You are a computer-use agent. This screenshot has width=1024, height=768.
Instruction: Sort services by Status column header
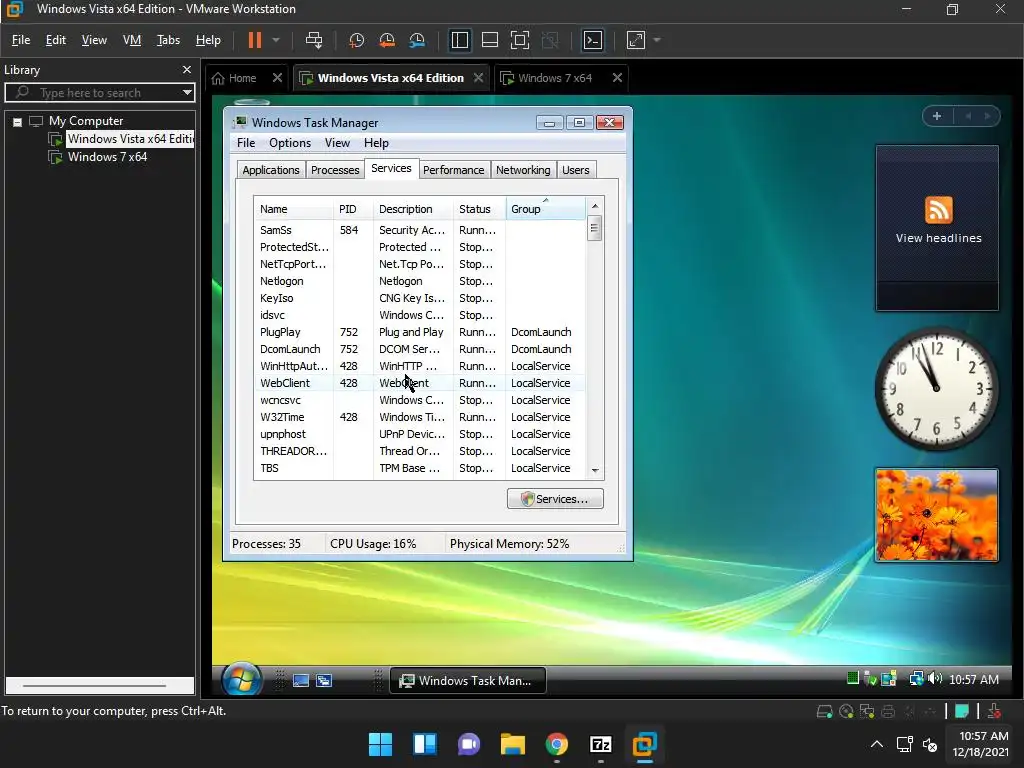tap(479, 210)
